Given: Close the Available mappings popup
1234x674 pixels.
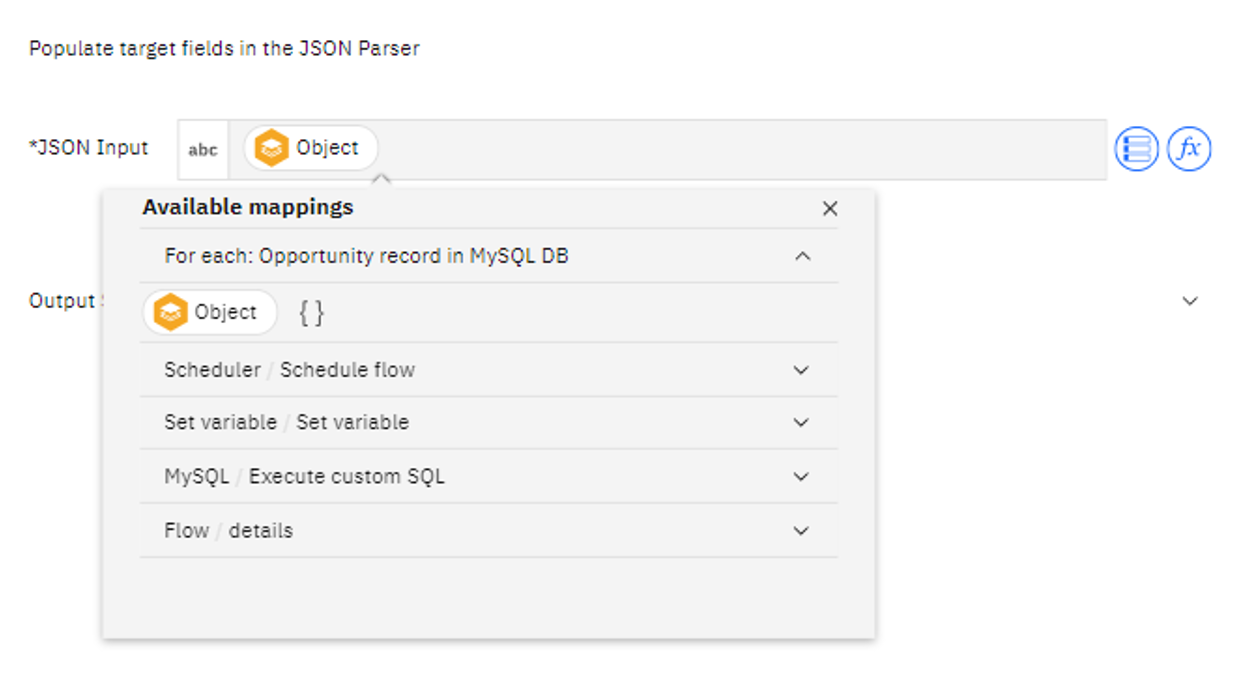Looking at the screenshot, I should coord(830,209).
